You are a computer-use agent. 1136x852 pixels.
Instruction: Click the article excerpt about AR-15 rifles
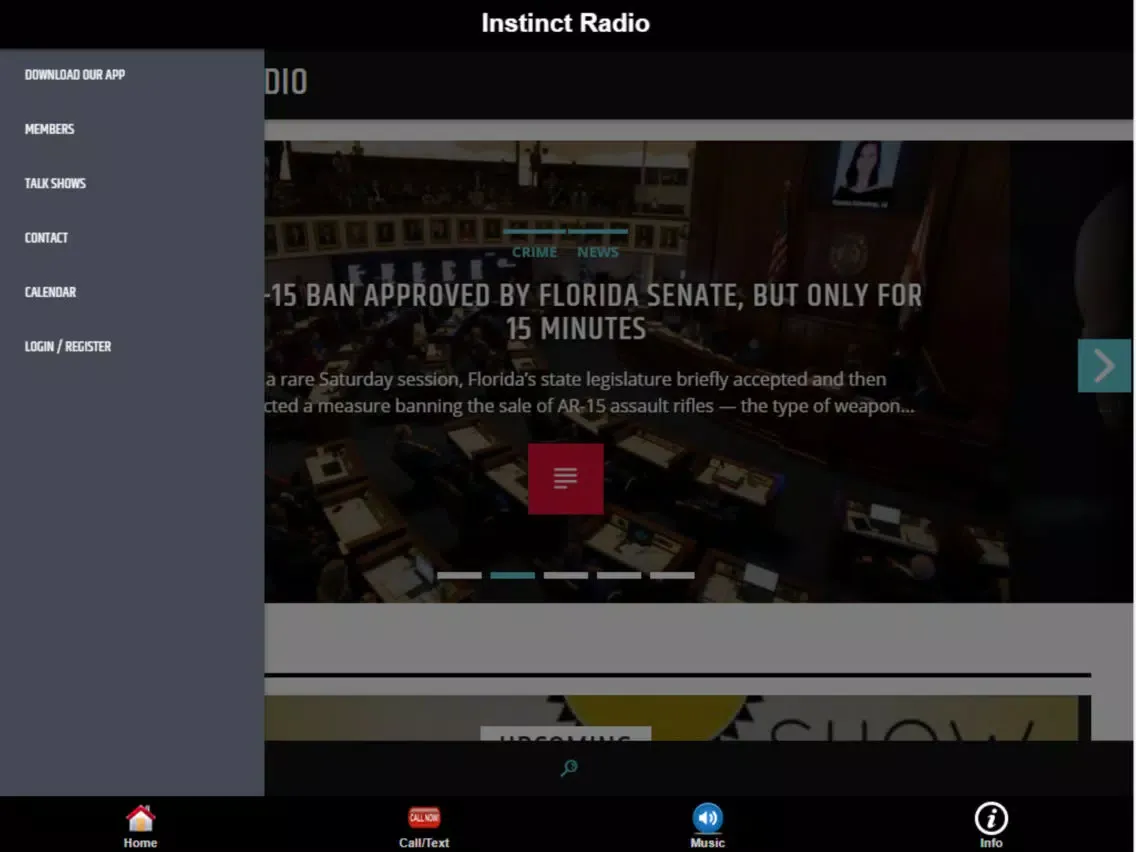590,392
